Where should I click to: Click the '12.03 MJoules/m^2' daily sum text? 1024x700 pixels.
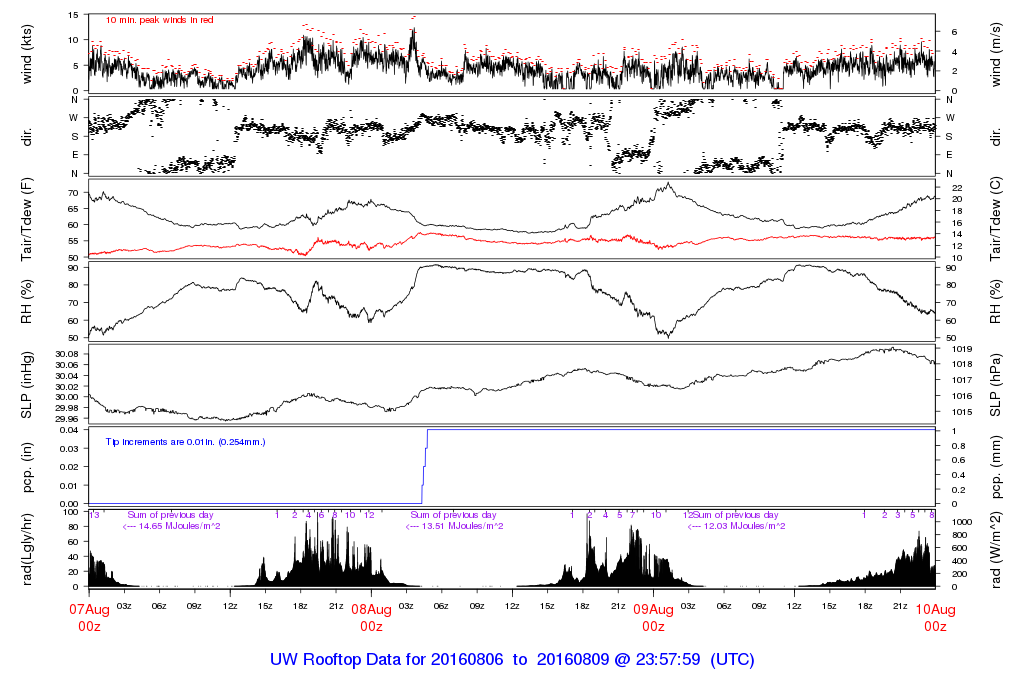tap(744, 526)
